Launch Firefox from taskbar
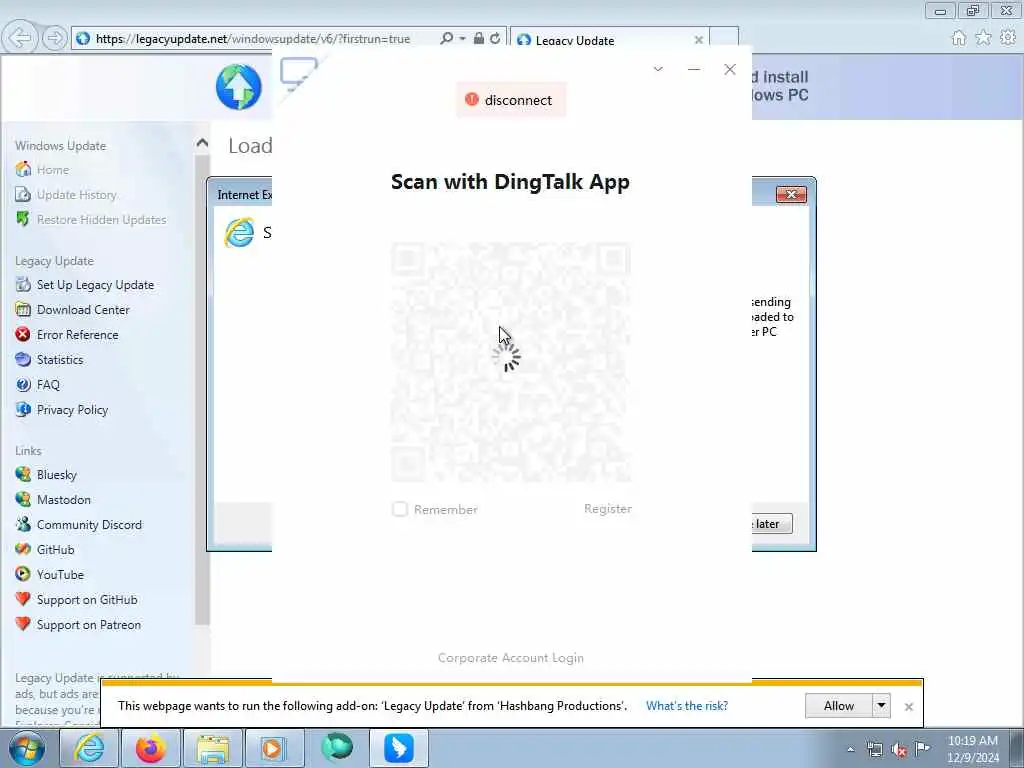This screenshot has height=768, width=1024. click(151, 748)
